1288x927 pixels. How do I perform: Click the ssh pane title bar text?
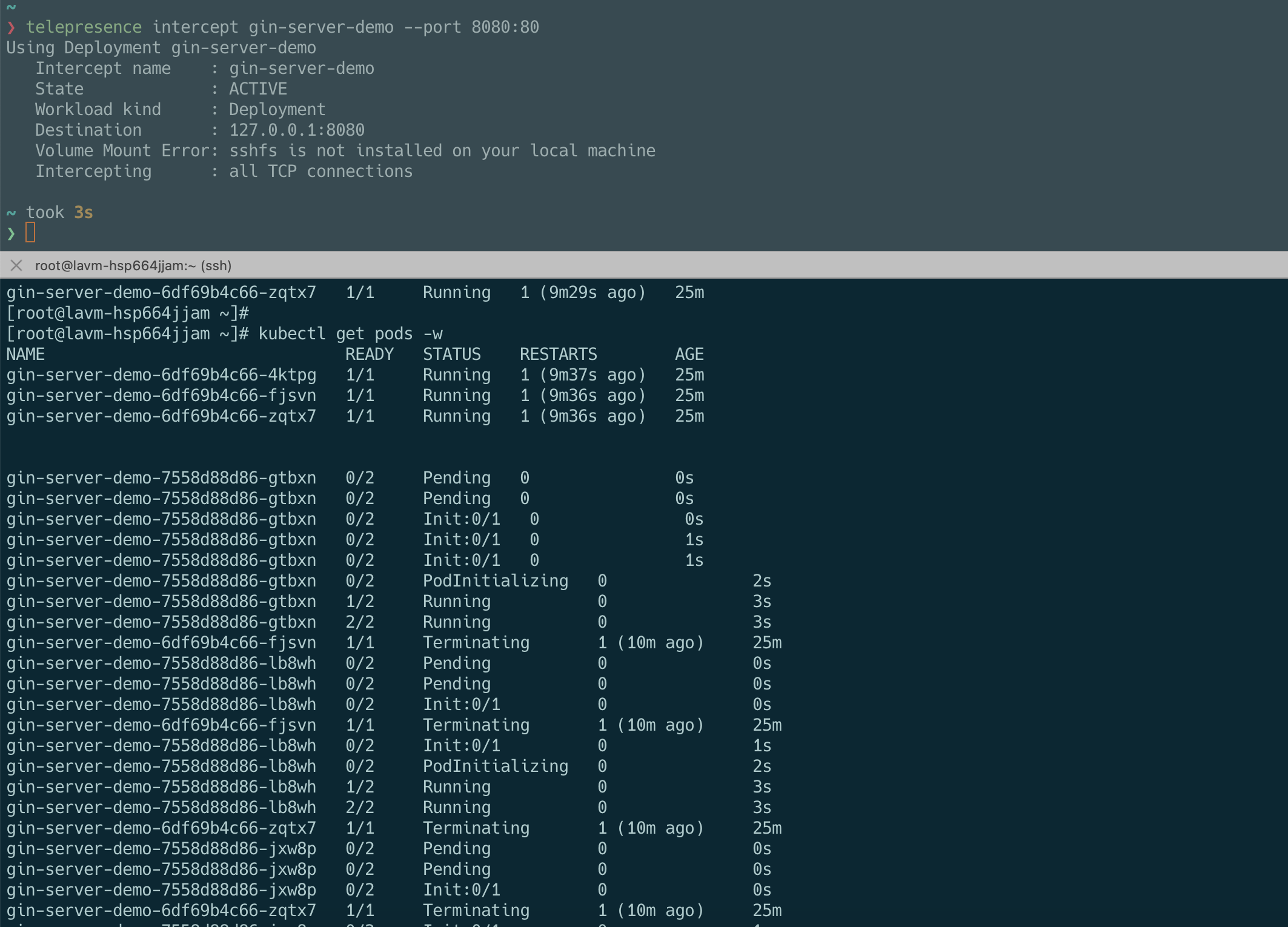pos(133,265)
